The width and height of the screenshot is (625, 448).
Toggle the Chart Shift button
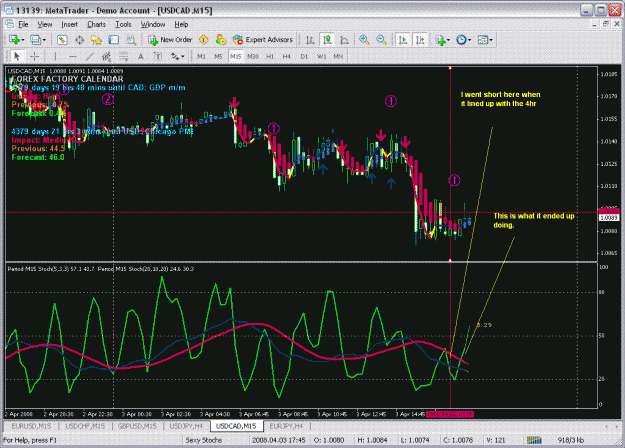(x=420, y=39)
